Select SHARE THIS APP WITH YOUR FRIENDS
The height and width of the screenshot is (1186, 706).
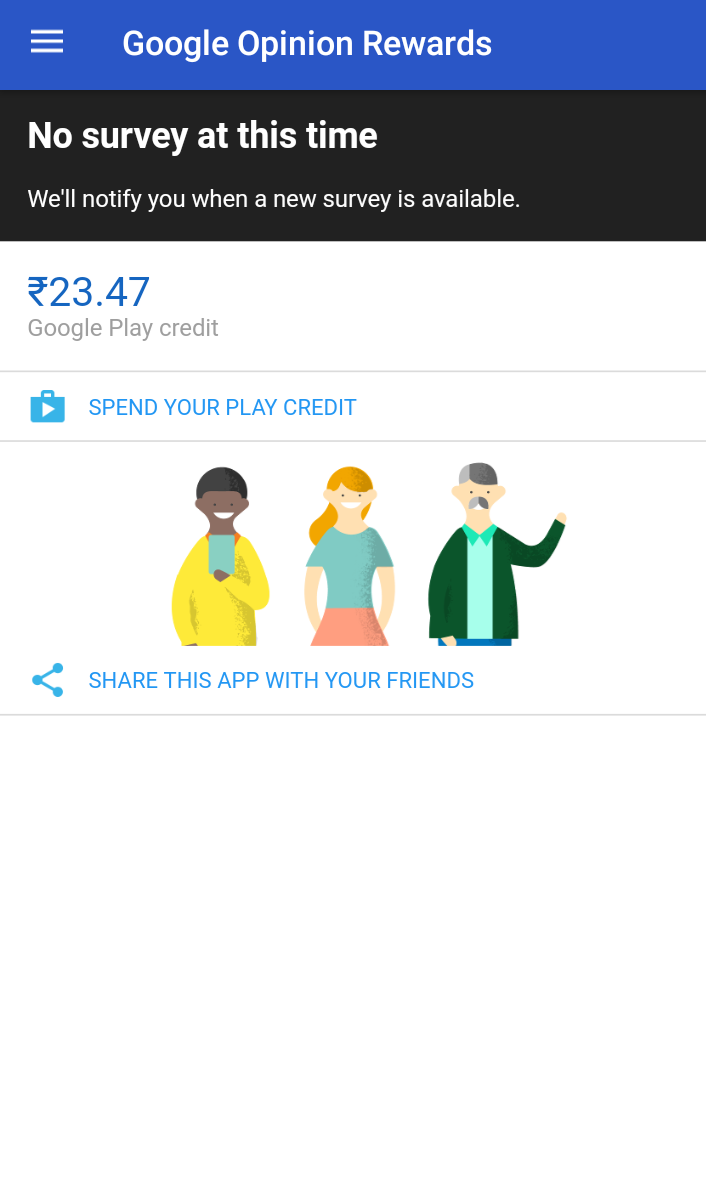[281, 680]
